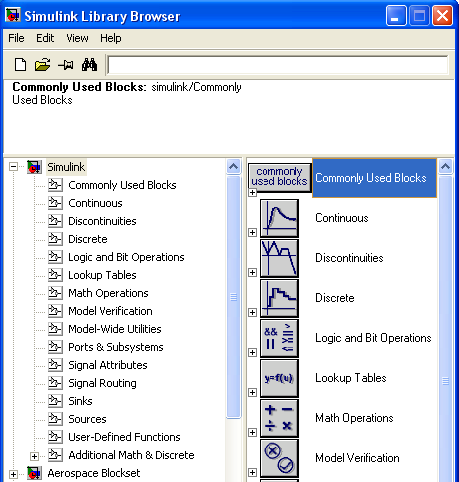Select Model Verification in the tree
Image resolution: width=459 pixels, height=482 pixels.
(110, 311)
